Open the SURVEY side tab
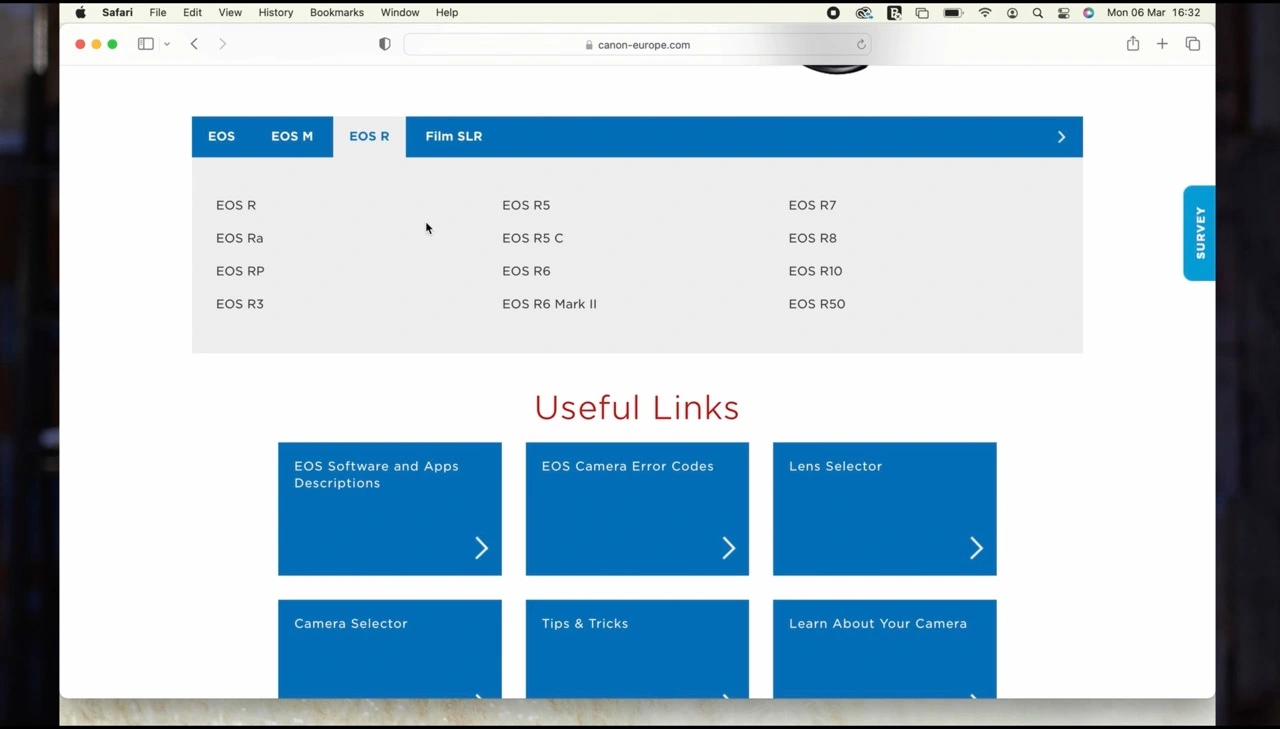Image resolution: width=1280 pixels, height=729 pixels. coord(1199,233)
